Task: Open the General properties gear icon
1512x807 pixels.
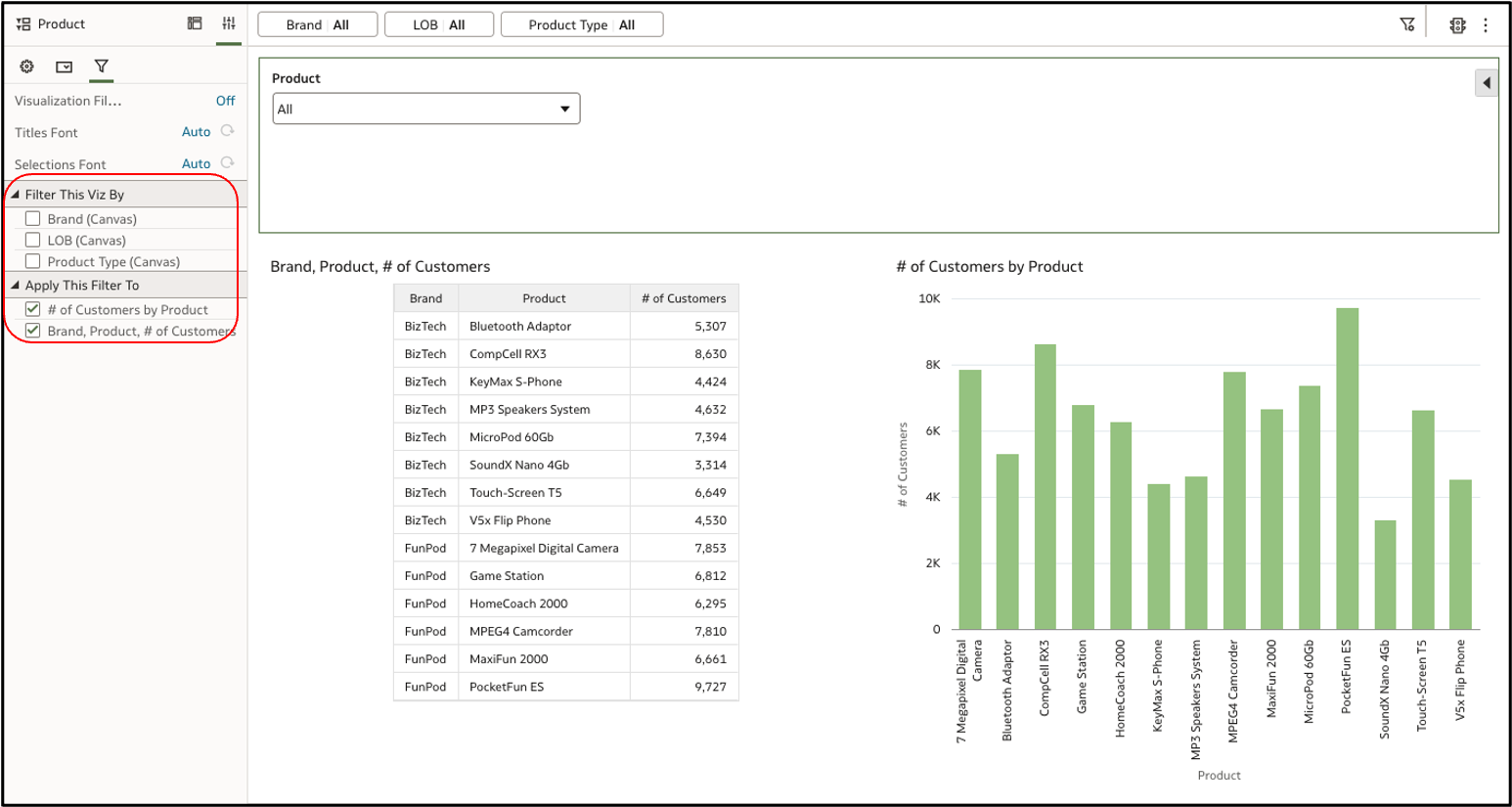Action: (x=26, y=67)
